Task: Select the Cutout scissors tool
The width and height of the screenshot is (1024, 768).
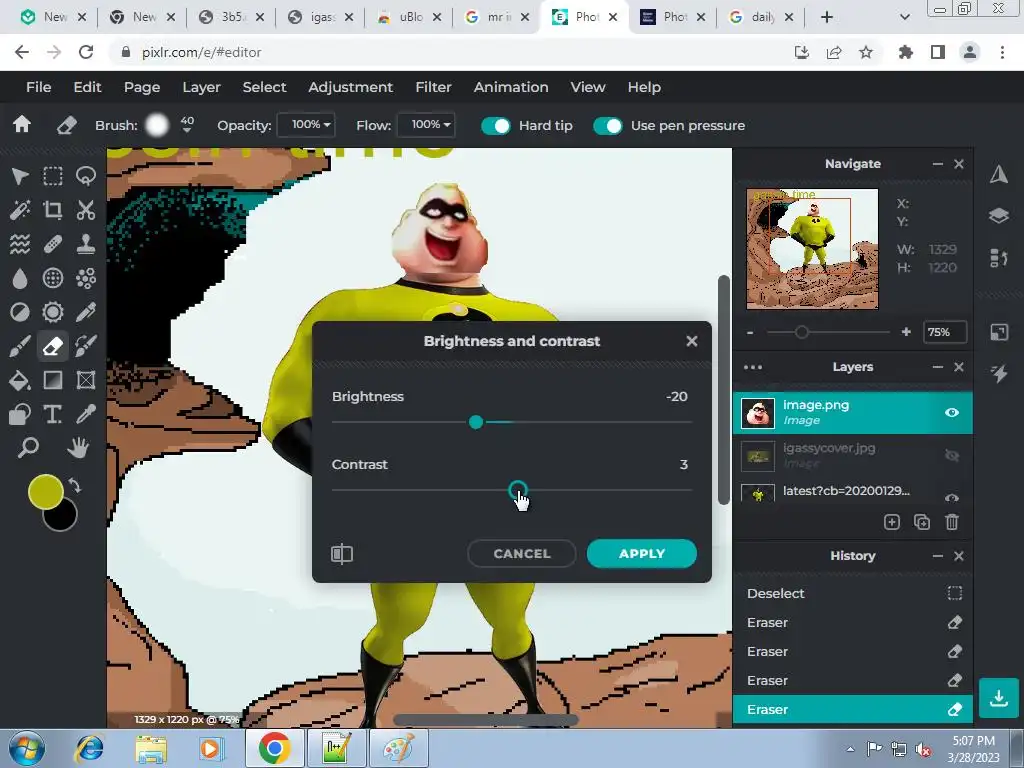Action: tap(86, 210)
